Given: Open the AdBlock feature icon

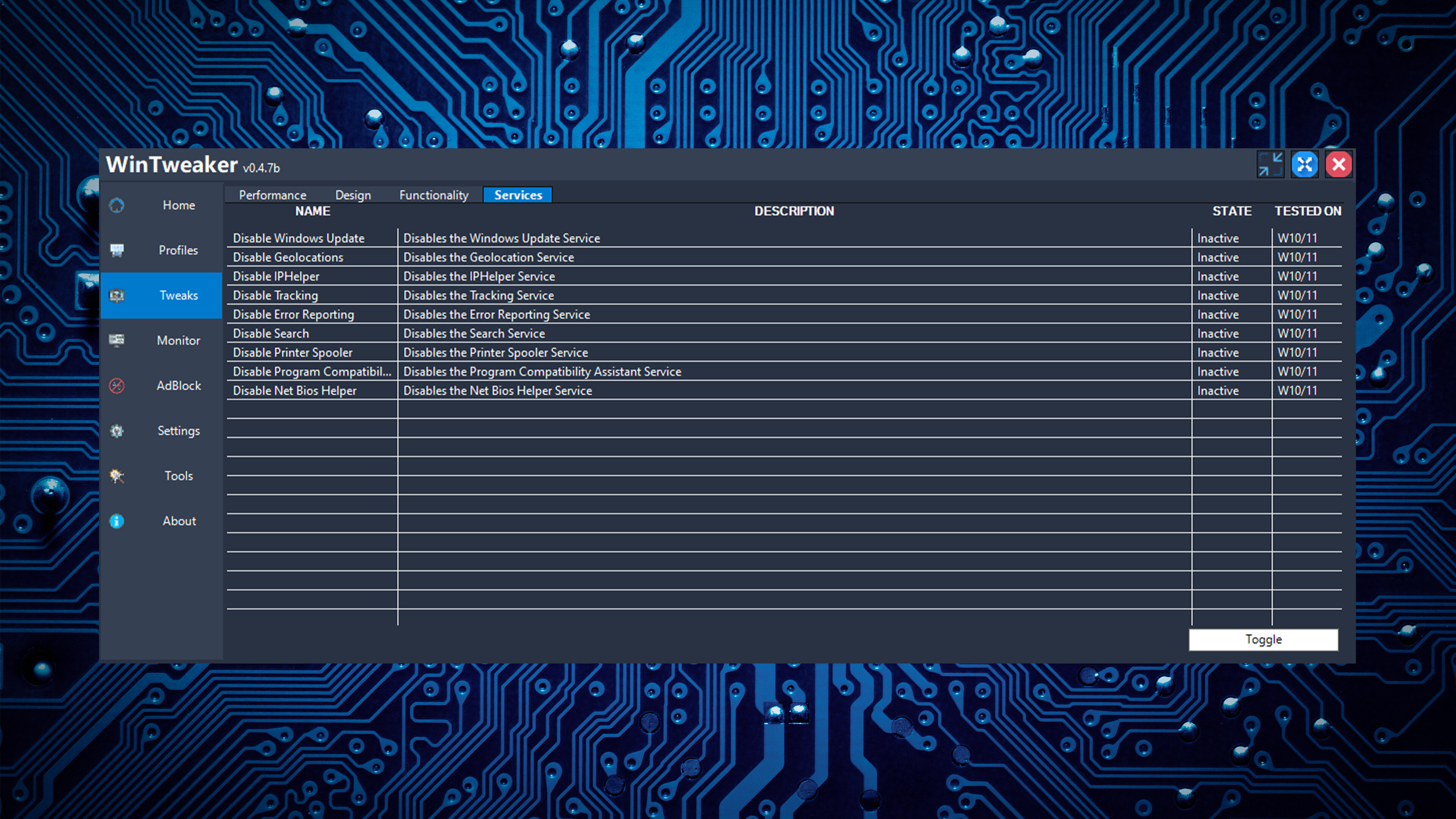Looking at the screenshot, I should 117,386.
